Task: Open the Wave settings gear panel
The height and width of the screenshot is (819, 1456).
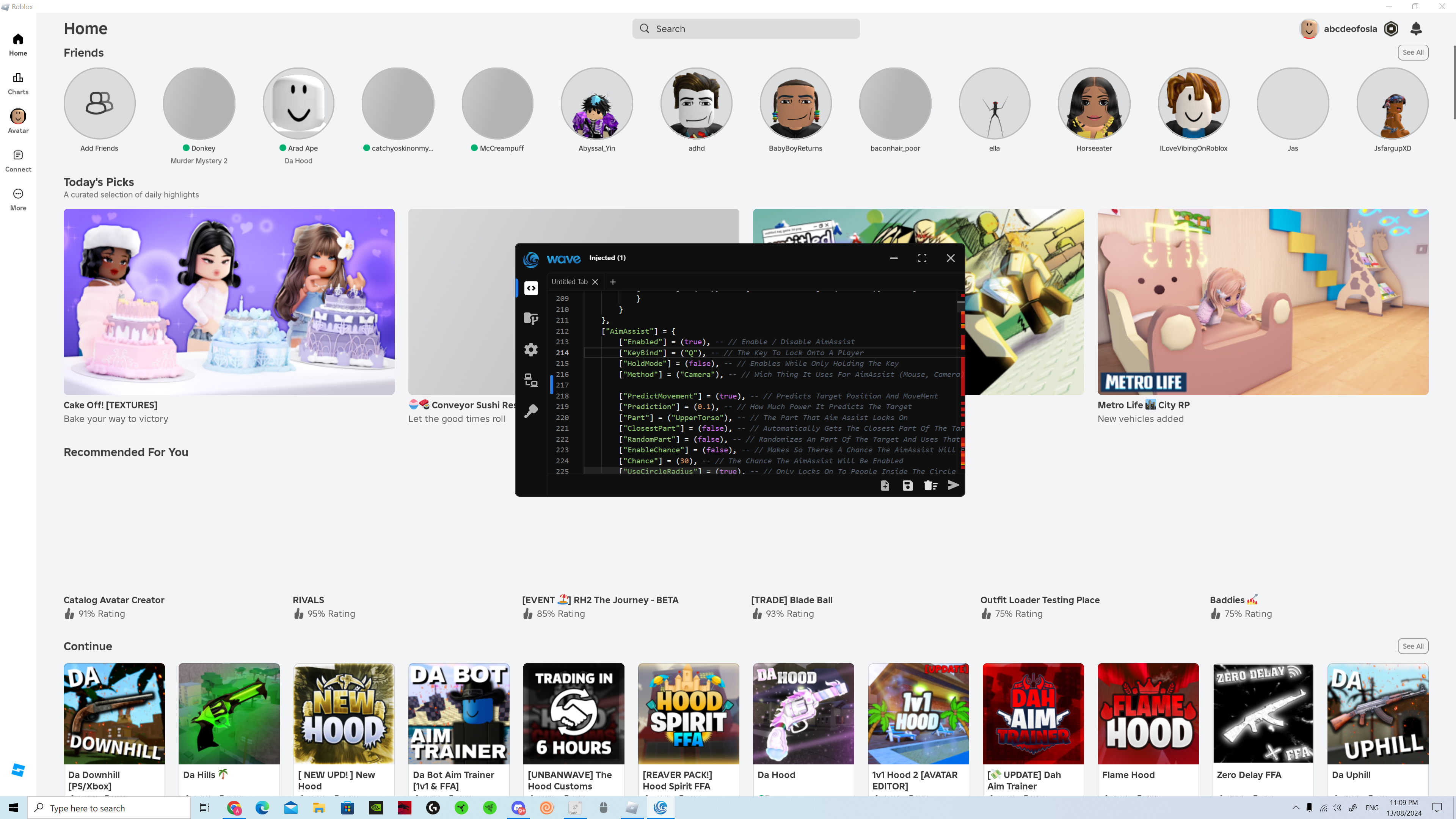Action: [531, 349]
